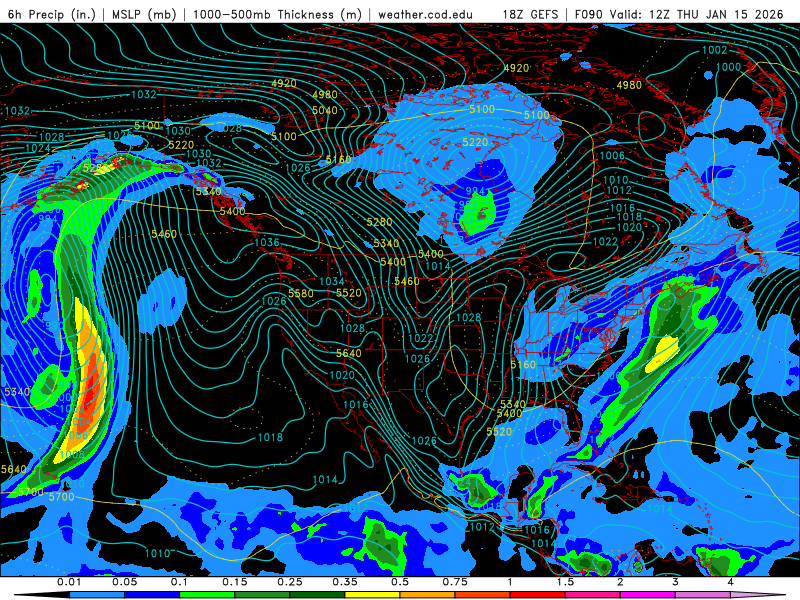The height and width of the screenshot is (600, 800).
Task: Click the yellow '5040' thickness label
Action: (x=325, y=110)
